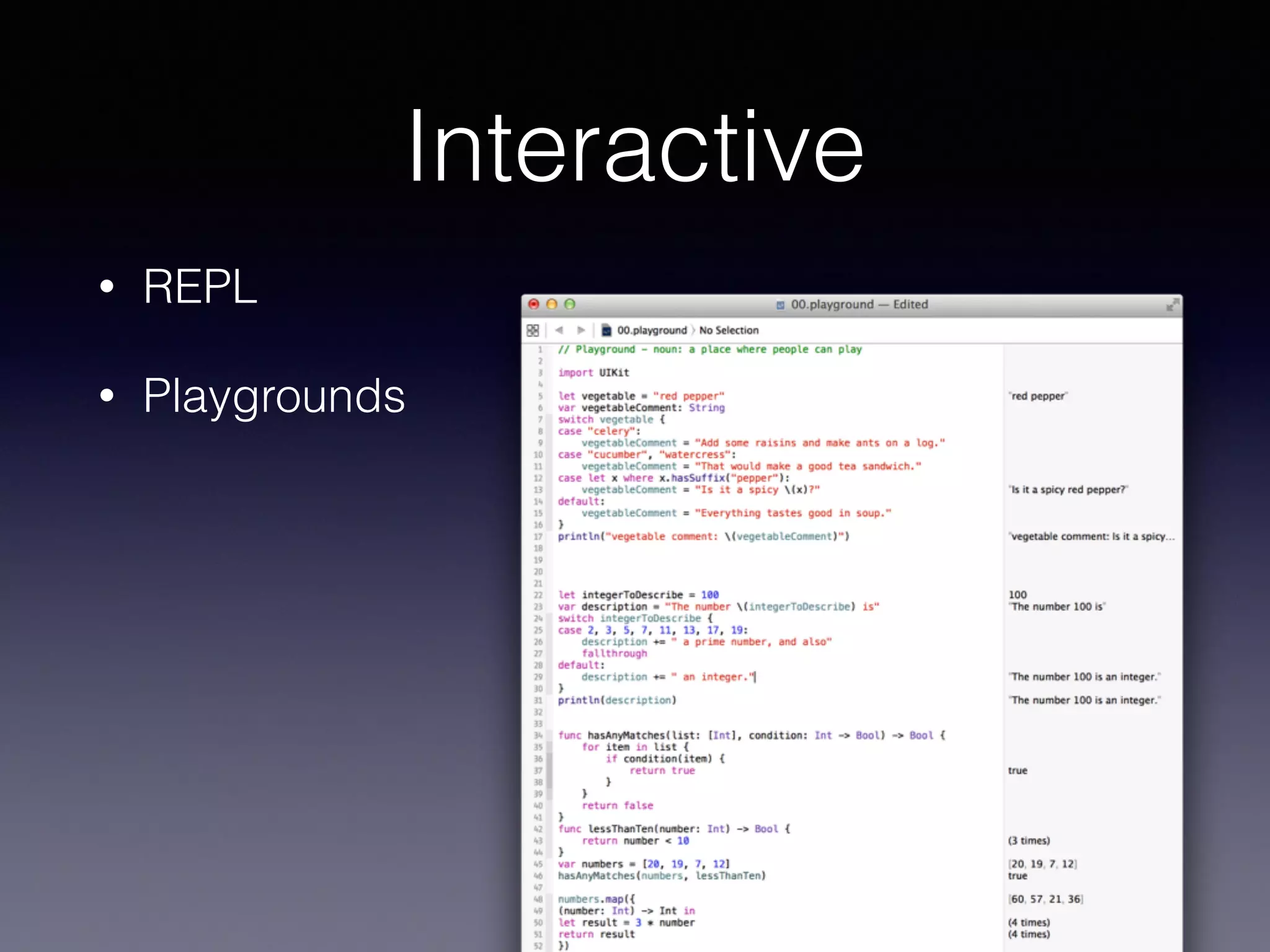This screenshot has height=952, width=1270.
Task: Click the [60, 57, 21, 36] result
Action: [x=1046, y=899]
